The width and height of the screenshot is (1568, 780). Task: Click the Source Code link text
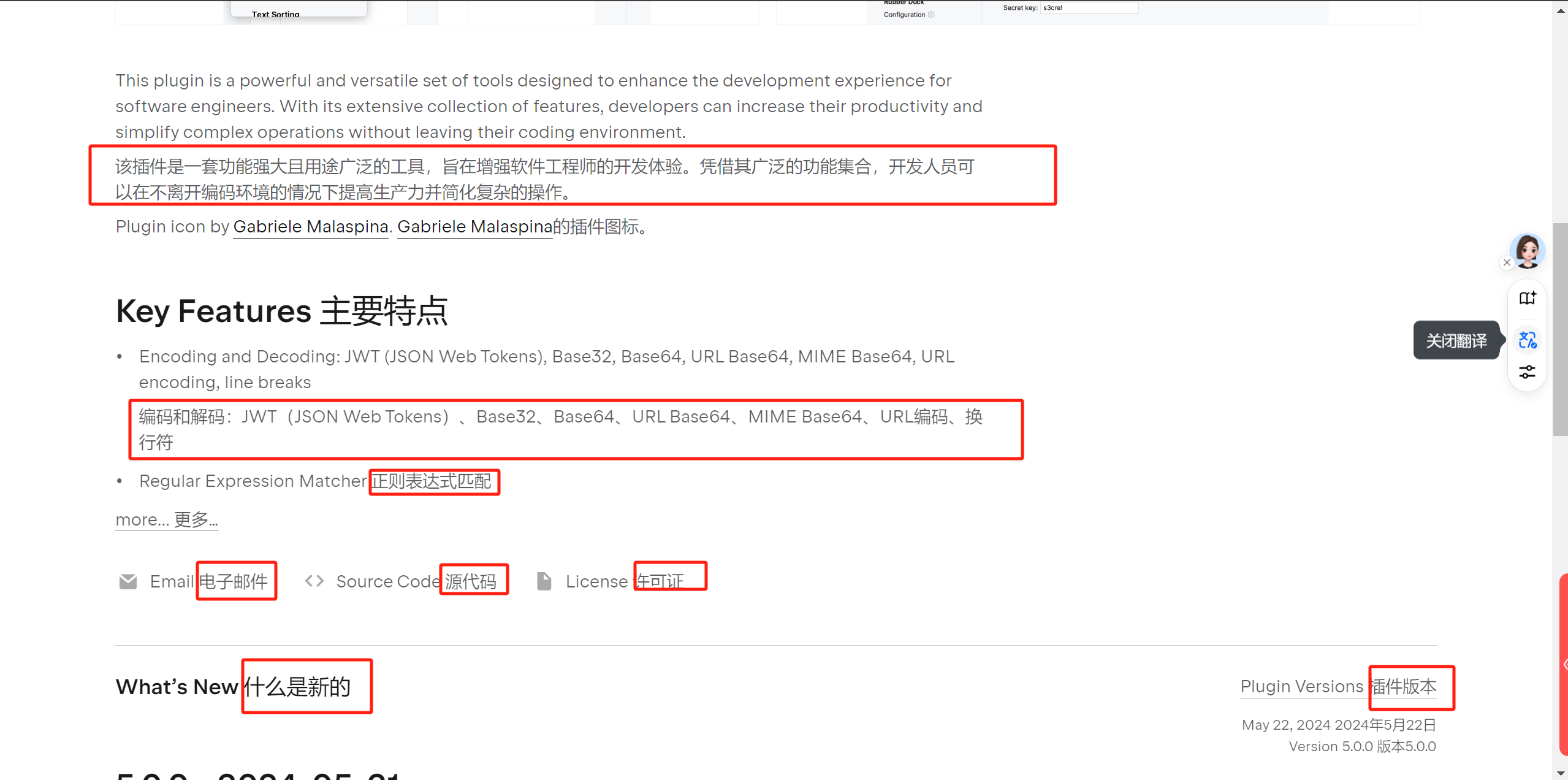pyautogui.click(x=387, y=581)
